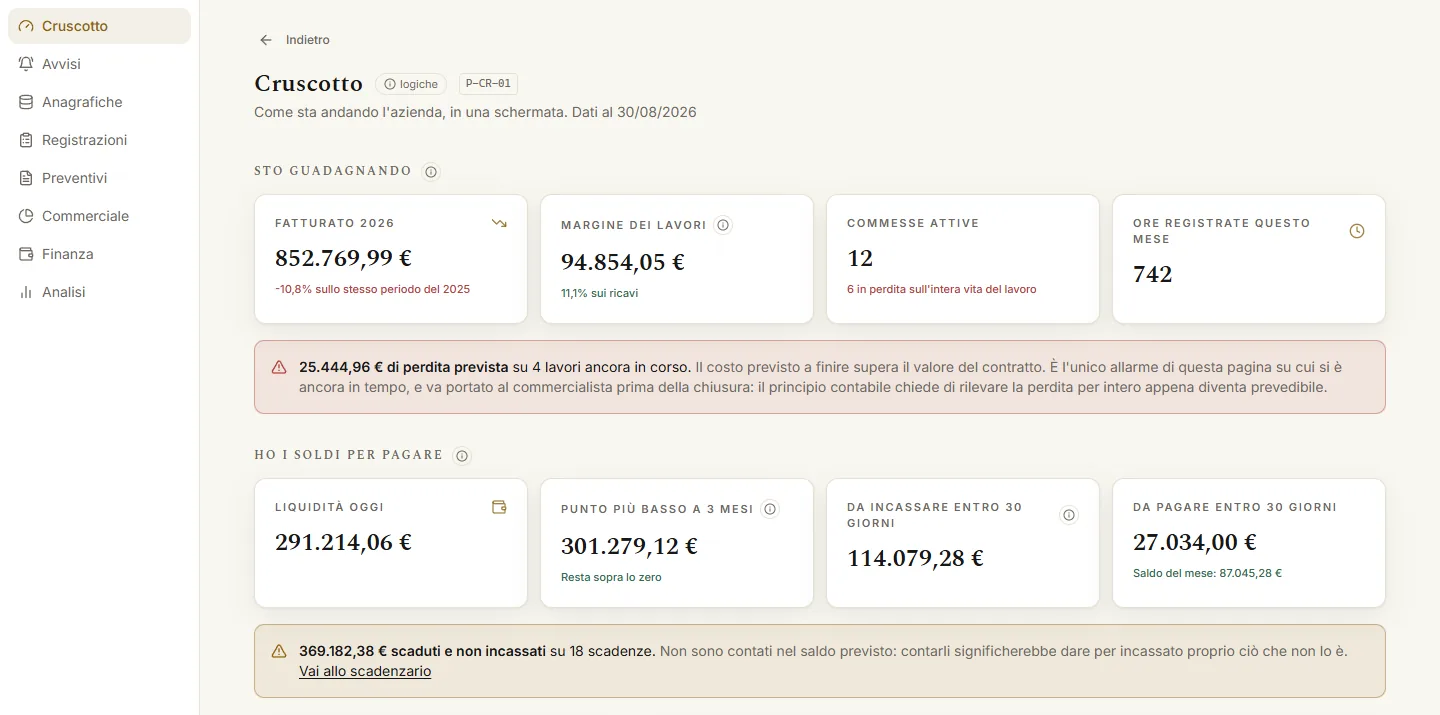This screenshot has height=715, width=1440.
Task: Click the Analisi bar chart icon
Action: pos(26,292)
